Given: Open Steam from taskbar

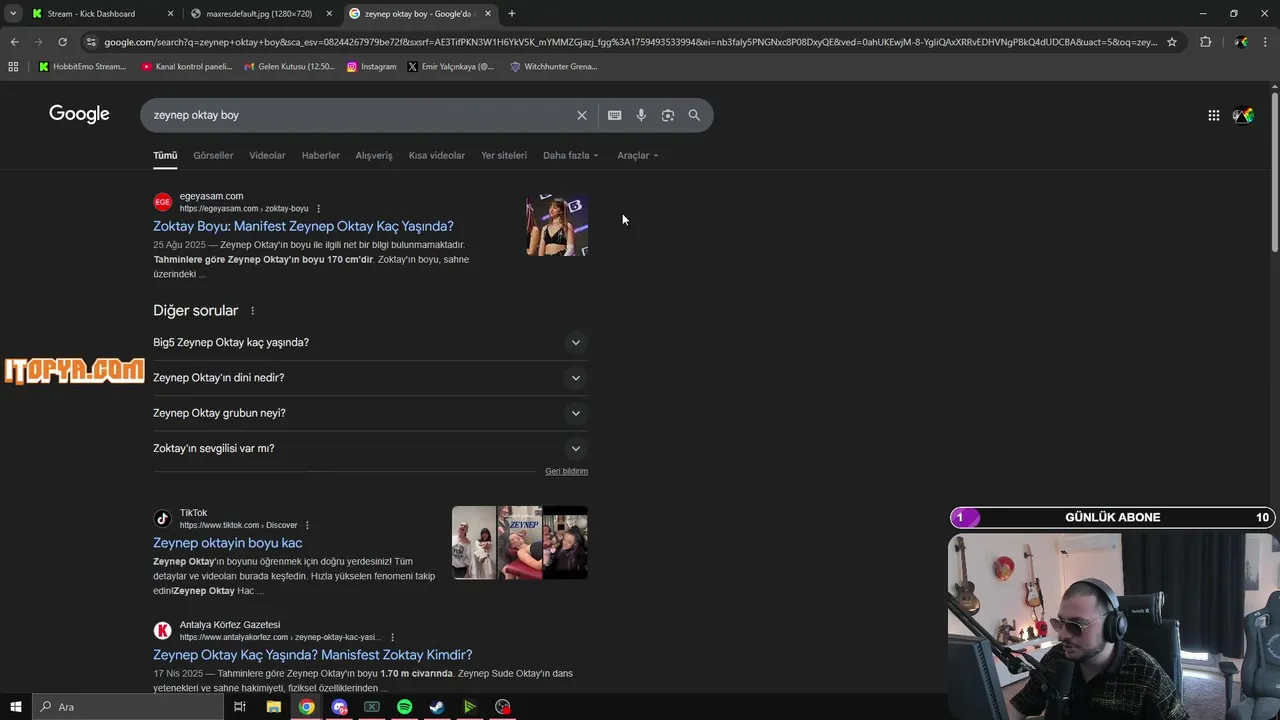Looking at the screenshot, I should 437,707.
